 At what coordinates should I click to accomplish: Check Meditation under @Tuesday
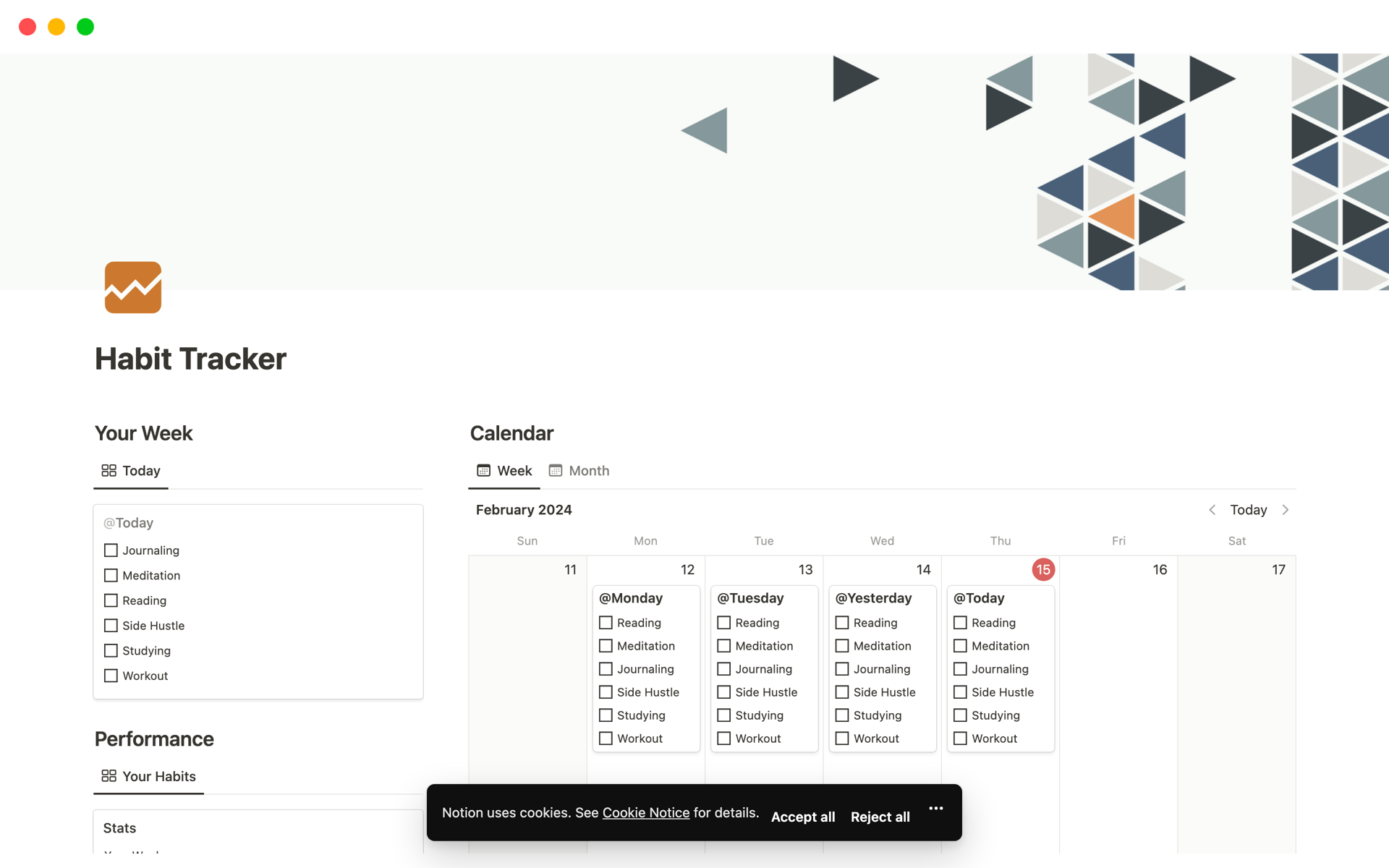click(723, 646)
